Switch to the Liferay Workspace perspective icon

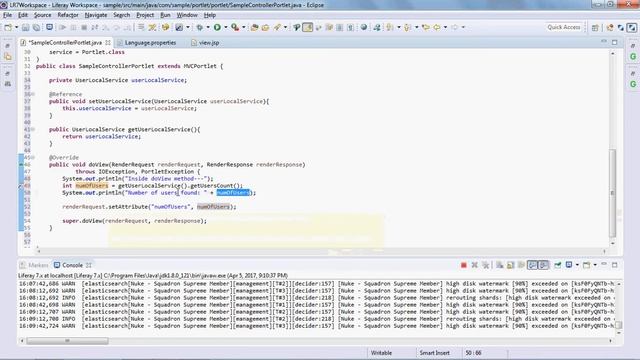pos(632,27)
